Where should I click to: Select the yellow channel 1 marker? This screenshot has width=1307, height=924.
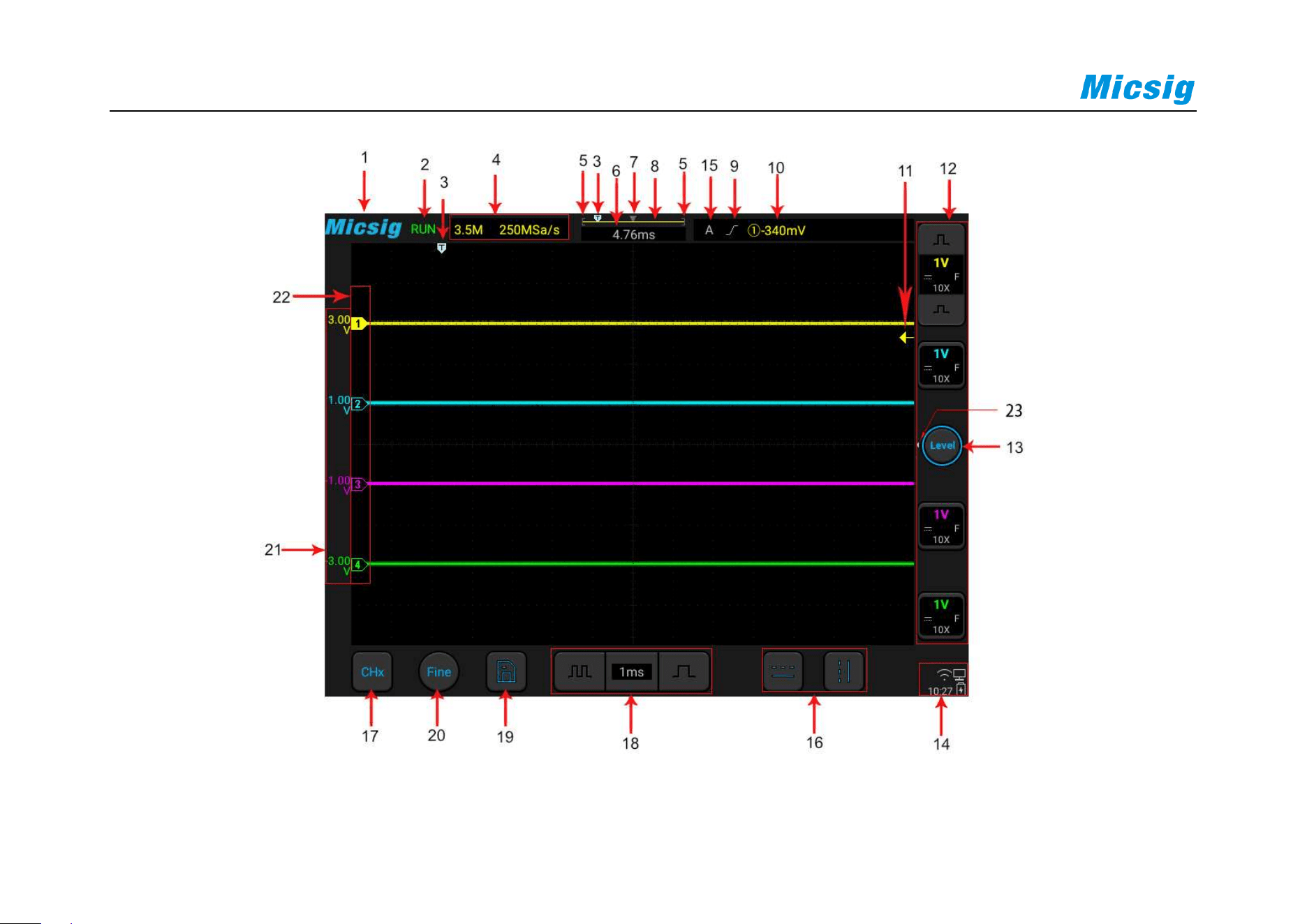tap(359, 324)
